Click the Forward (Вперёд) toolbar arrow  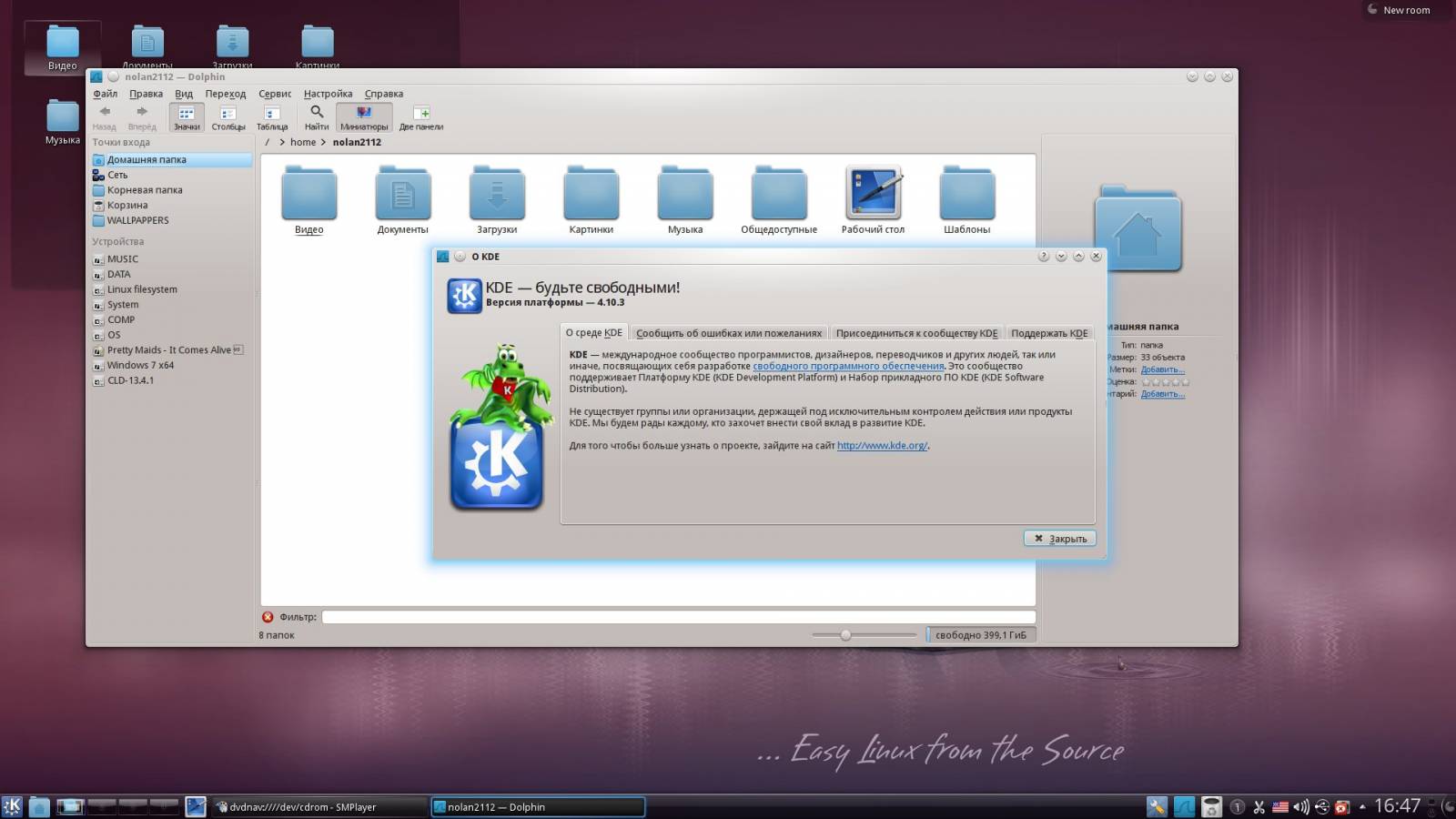tap(142, 117)
